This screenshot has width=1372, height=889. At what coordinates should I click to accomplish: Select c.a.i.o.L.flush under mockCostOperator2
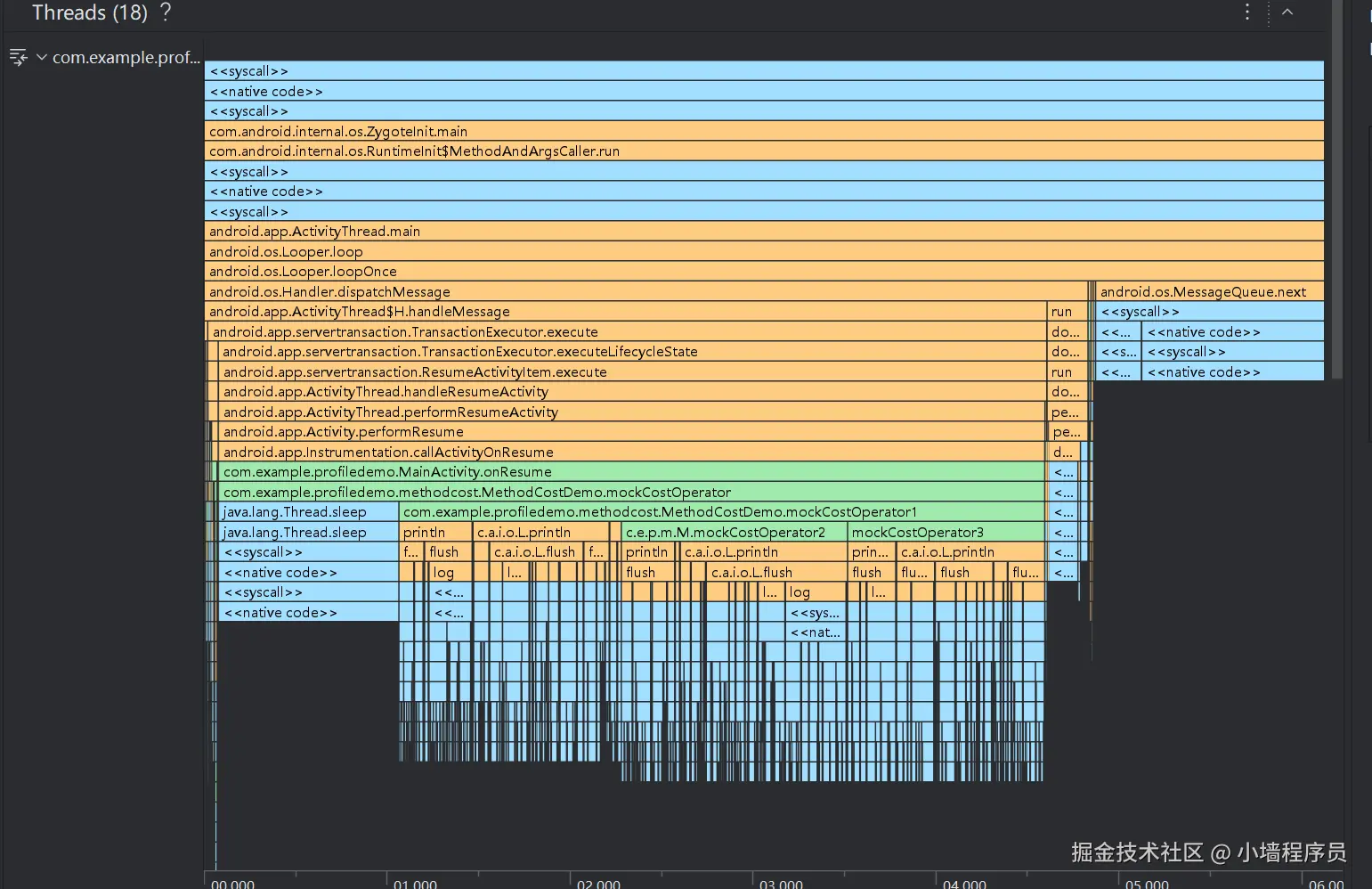[776, 572]
